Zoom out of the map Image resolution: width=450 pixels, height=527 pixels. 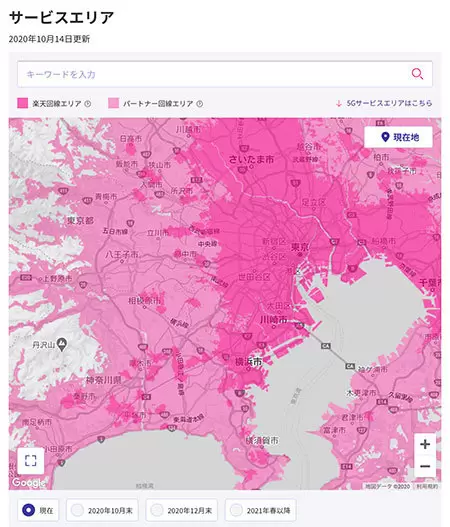425,466
